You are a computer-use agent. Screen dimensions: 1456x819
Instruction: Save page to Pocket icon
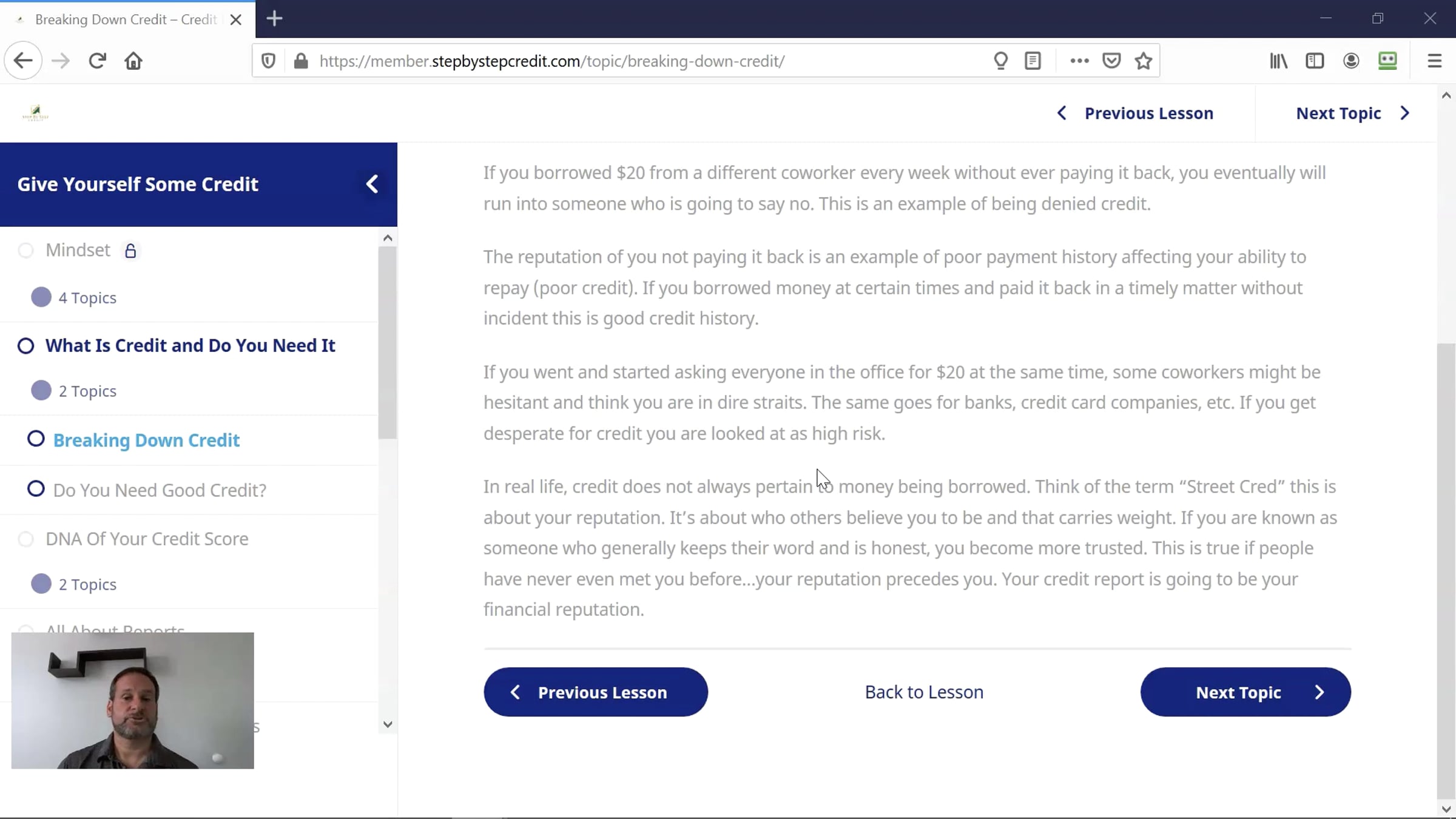(x=1111, y=61)
